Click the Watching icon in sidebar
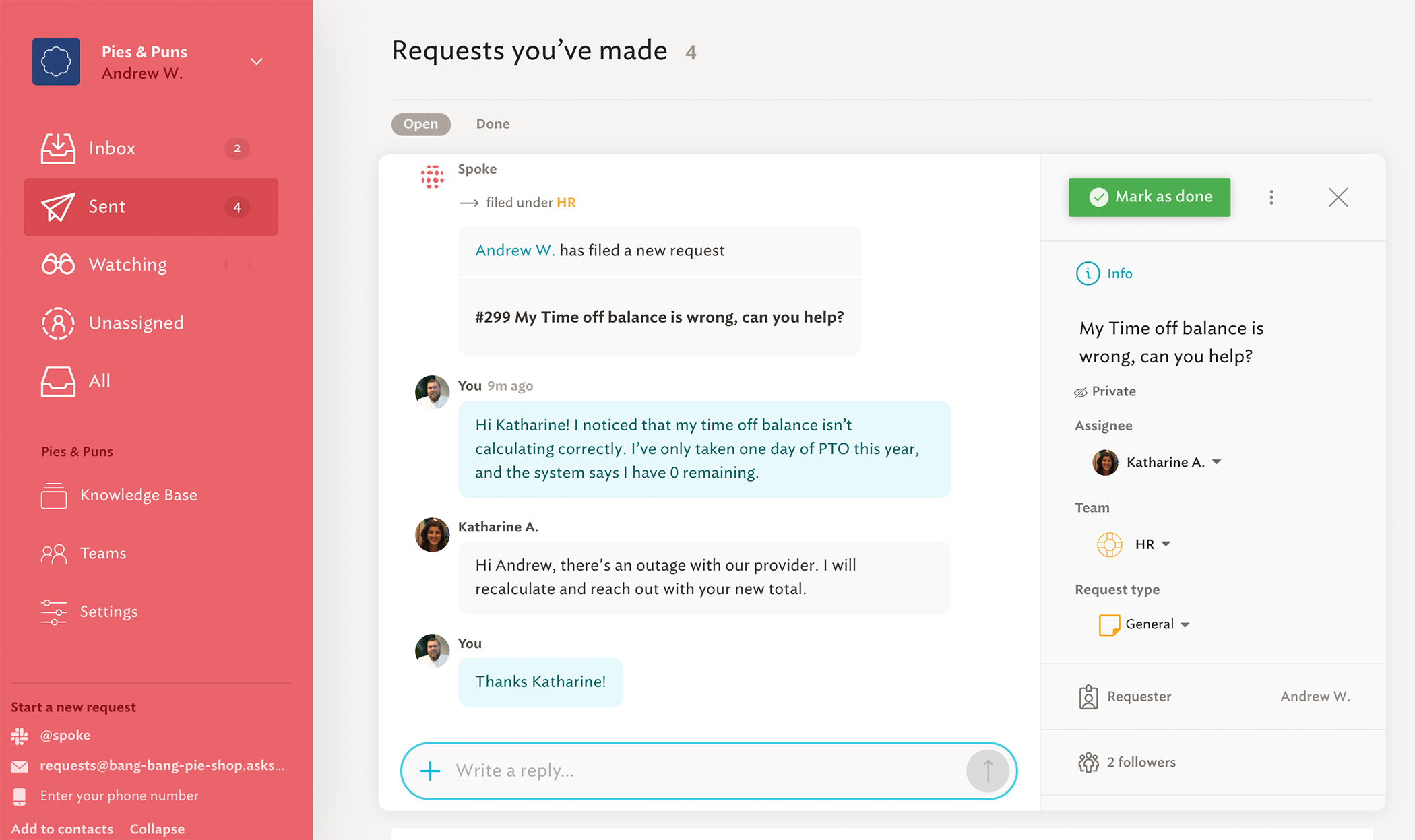 coord(57,264)
